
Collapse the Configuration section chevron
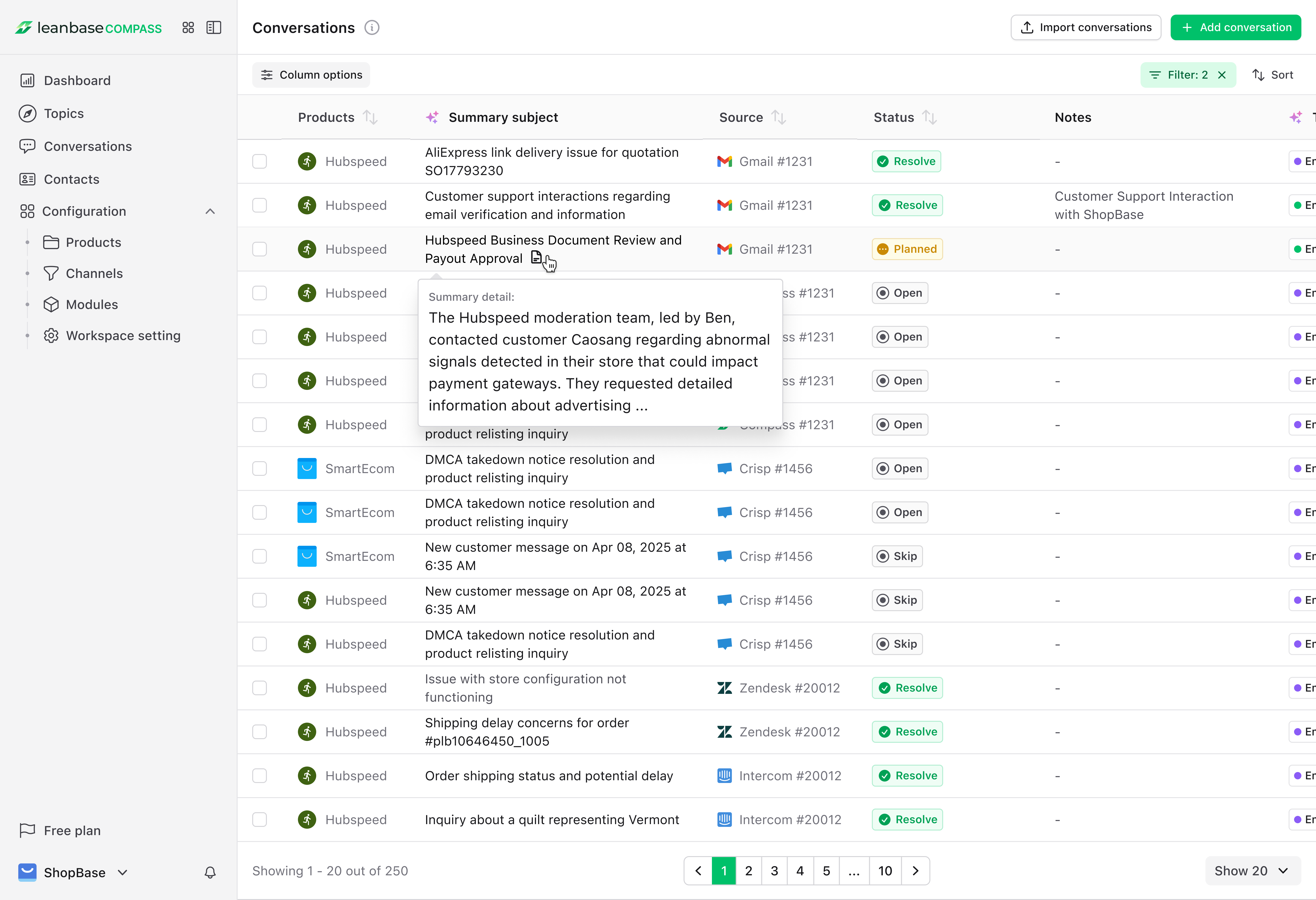coord(210,211)
